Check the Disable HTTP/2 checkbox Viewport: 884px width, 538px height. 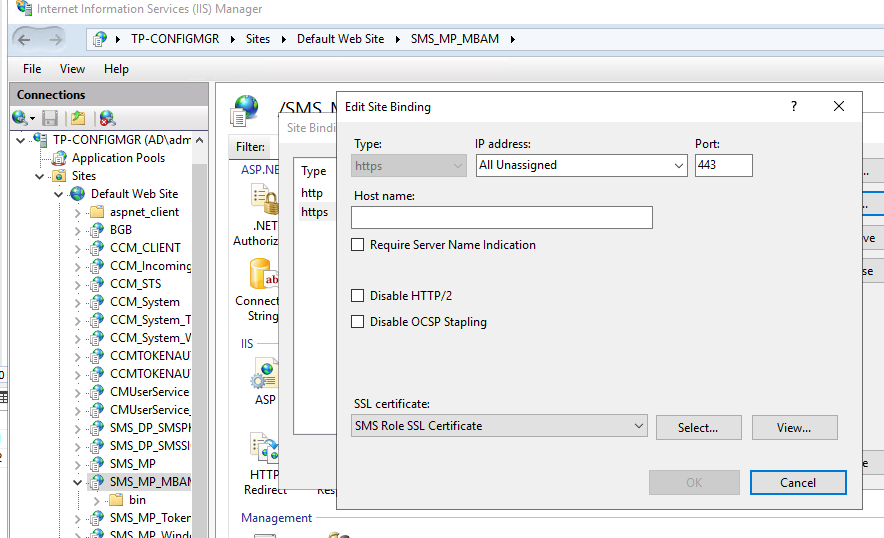pyautogui.click(x=357, y=296)
